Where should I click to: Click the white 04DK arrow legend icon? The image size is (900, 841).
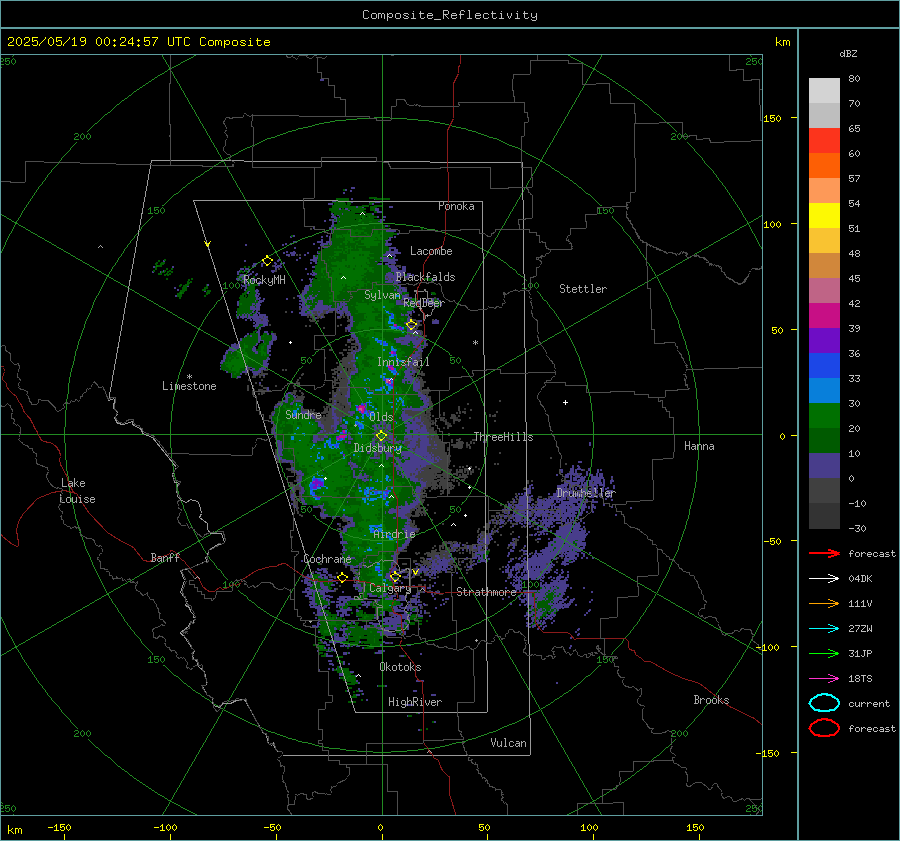[824, 579]
